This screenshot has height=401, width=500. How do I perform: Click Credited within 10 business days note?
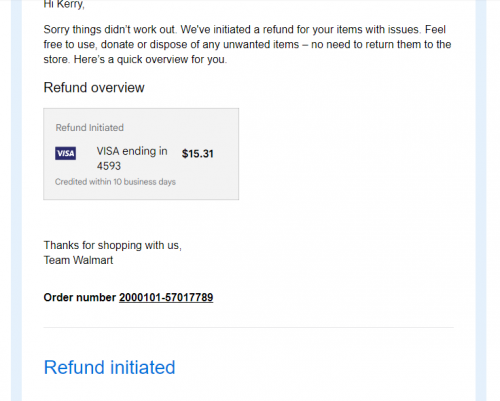pyautogui.click(x=115, y=182)
